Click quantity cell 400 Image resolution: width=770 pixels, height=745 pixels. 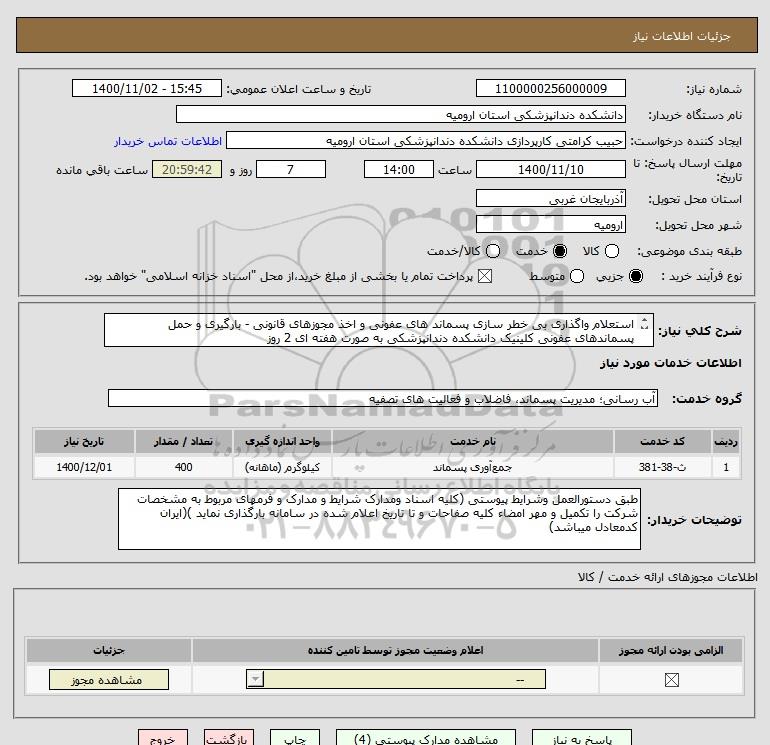pyautogui.click(x=183, y=467)
